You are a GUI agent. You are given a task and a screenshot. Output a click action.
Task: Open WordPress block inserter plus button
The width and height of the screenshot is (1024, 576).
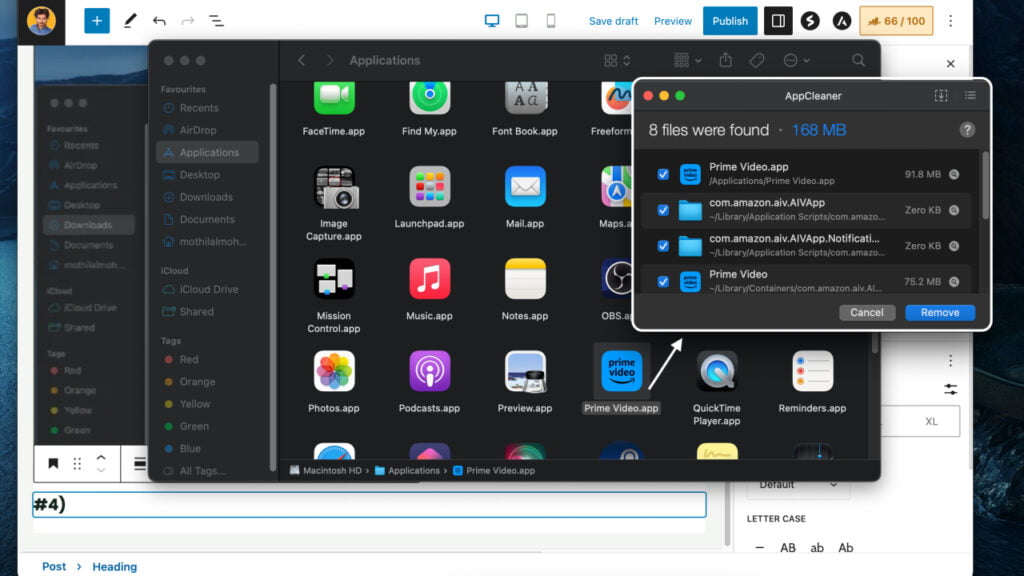[97, 21]
